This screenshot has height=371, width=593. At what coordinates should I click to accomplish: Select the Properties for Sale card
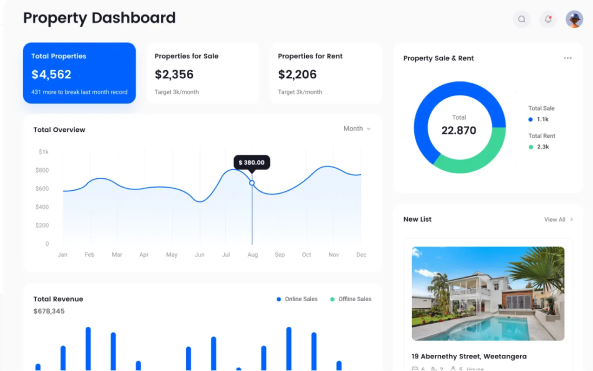click(203, 73)
